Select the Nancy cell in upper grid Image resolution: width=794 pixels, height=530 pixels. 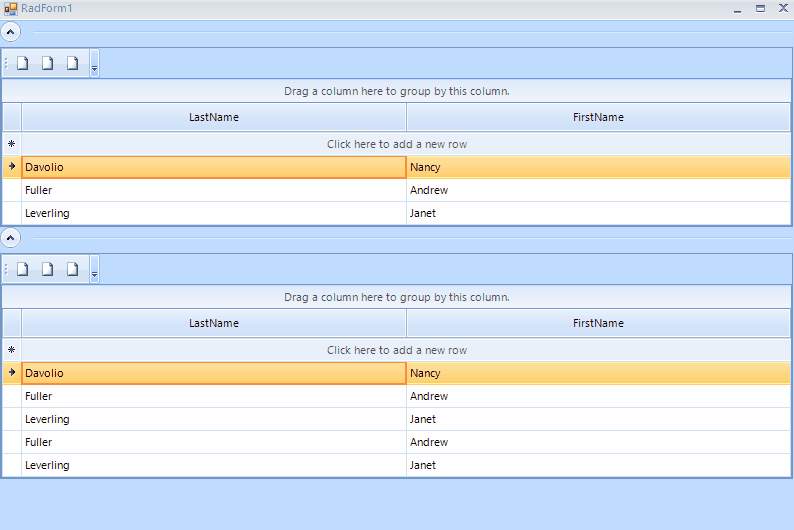(x=598, y=167)
